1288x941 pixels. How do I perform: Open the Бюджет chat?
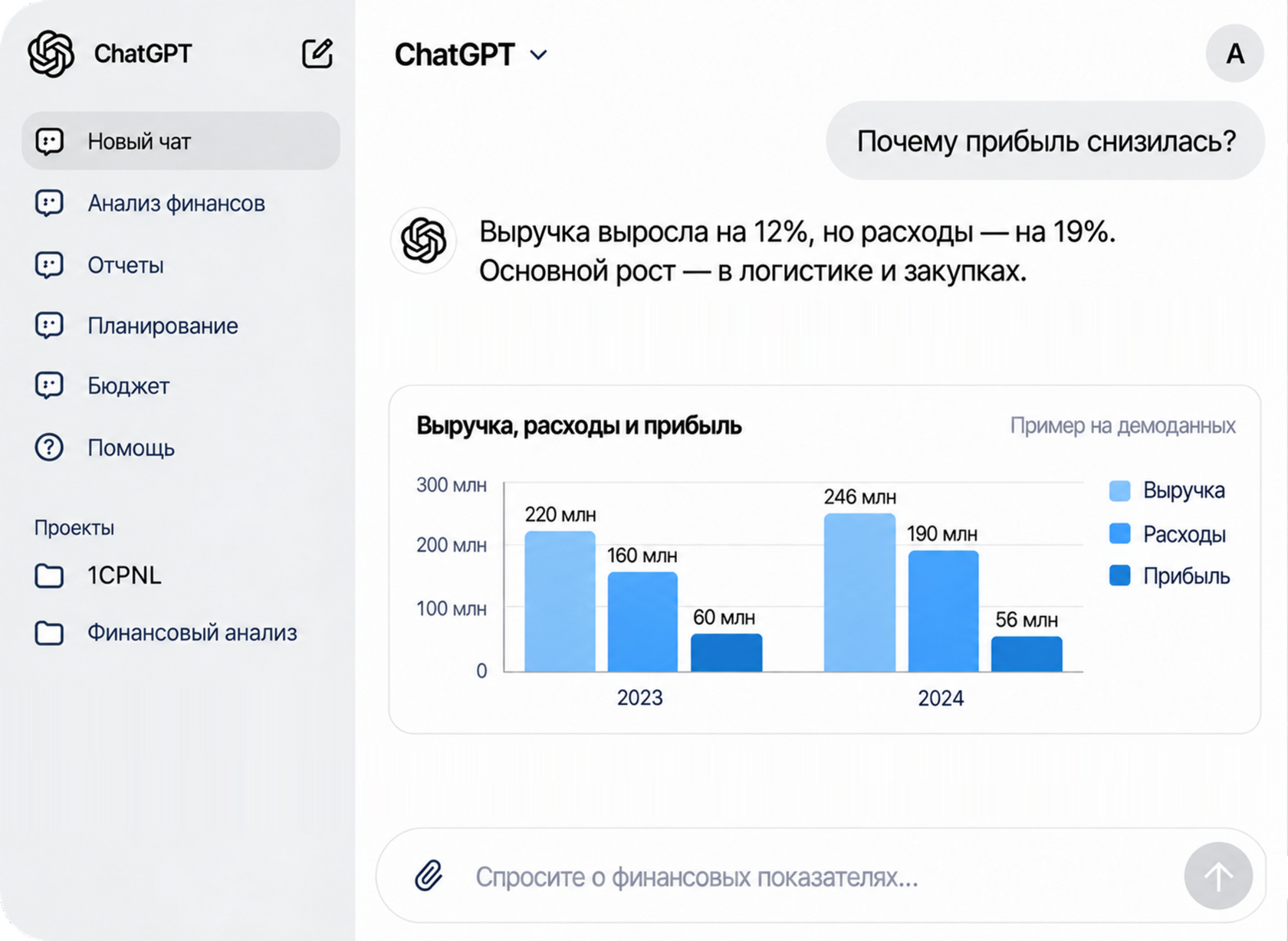pyautogui.click(x=129, y=385)
